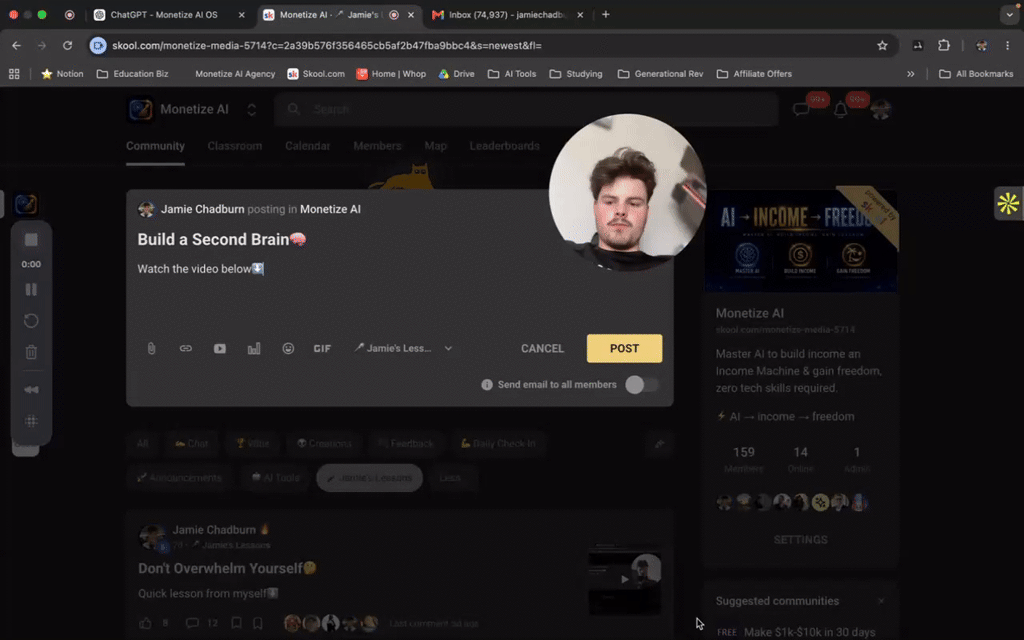
Task: Select the Announcements category filter
Action: (180, 477)
